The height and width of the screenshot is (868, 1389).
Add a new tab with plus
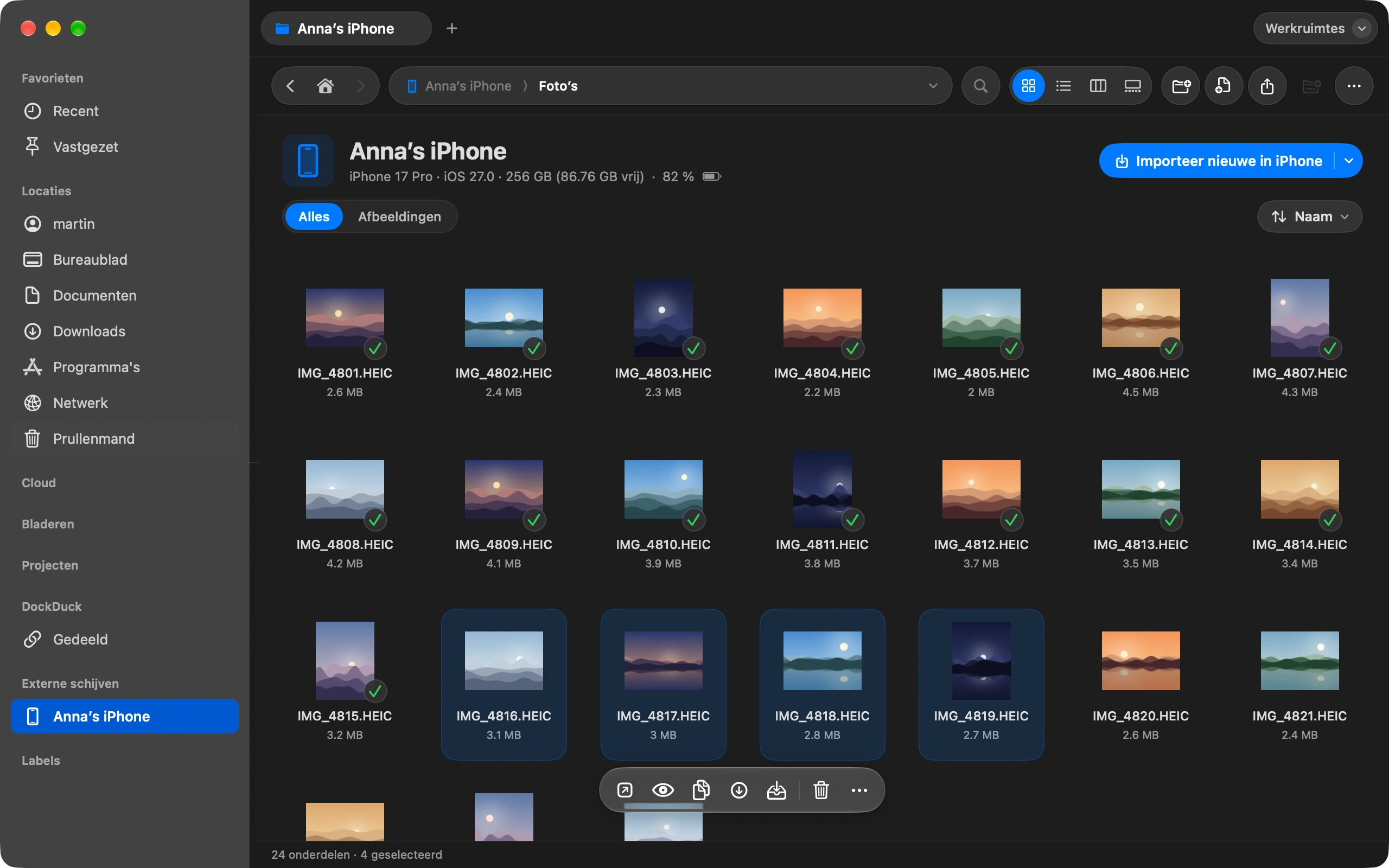pyautogui.click(x=452, y=28)
